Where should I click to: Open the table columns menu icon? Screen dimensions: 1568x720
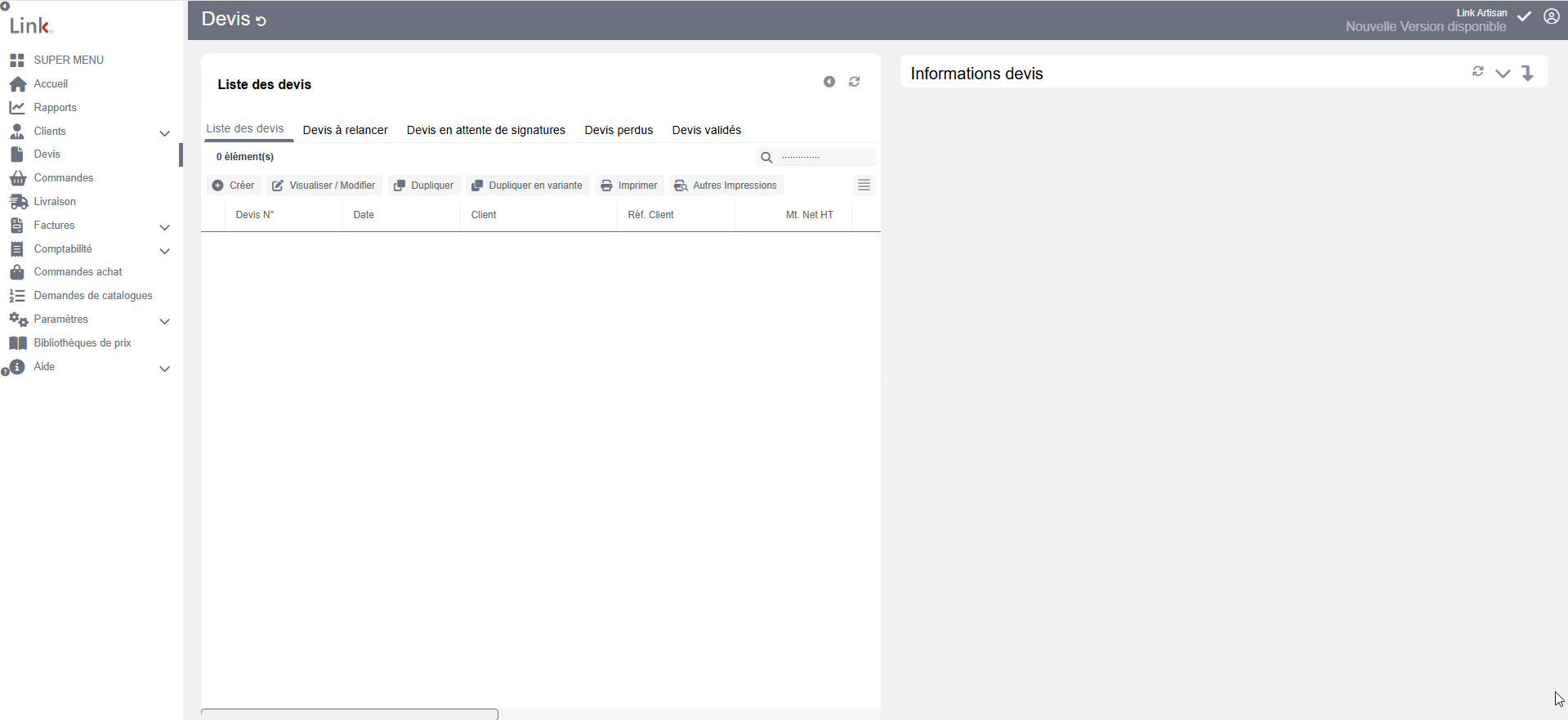click(864, 186)
